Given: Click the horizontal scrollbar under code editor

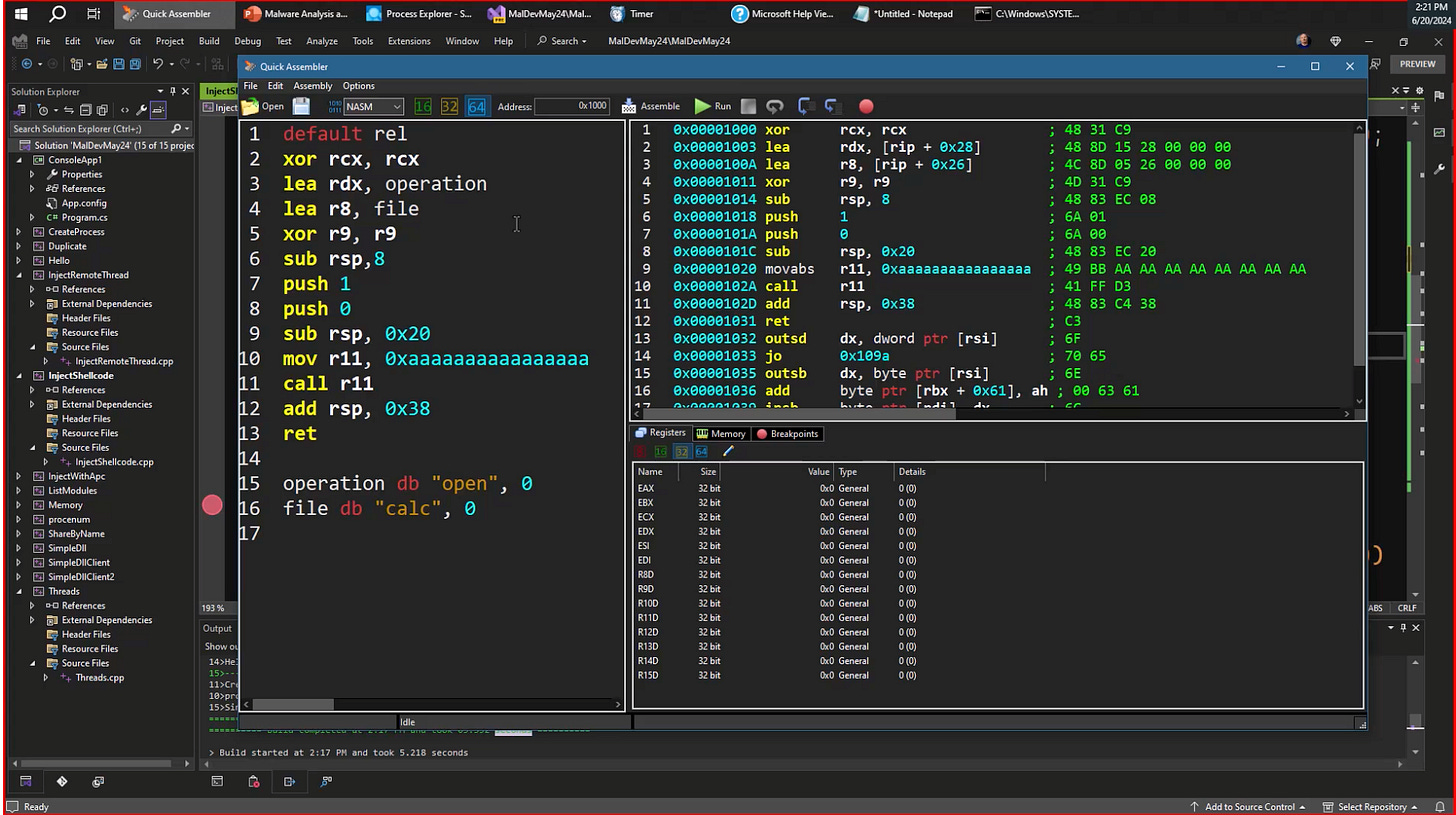Looking at the screenshot, I should 433,705.
